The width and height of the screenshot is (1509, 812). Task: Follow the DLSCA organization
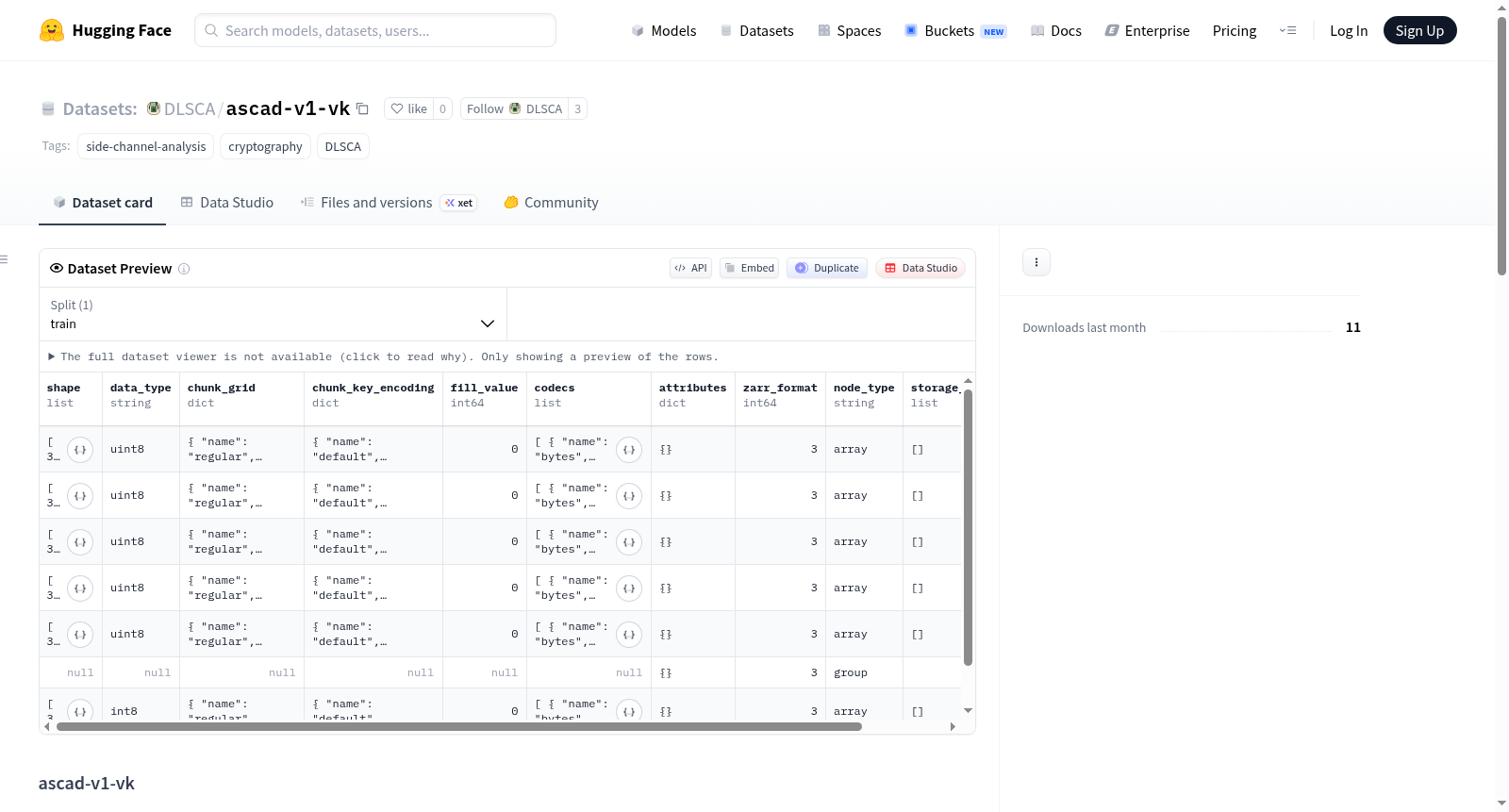coord(514,108)
